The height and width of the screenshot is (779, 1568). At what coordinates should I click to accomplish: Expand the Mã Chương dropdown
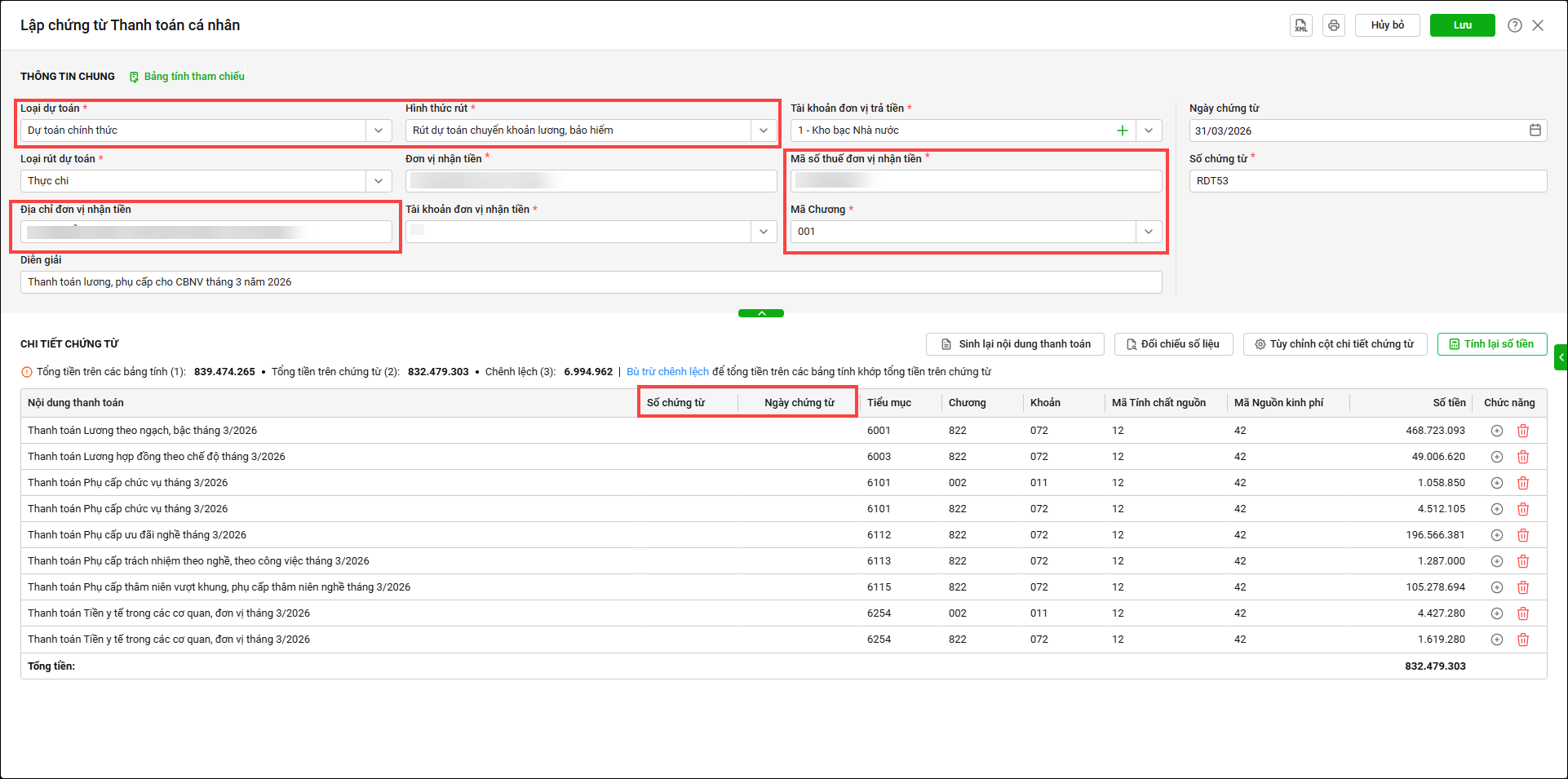pos(1148,232)
